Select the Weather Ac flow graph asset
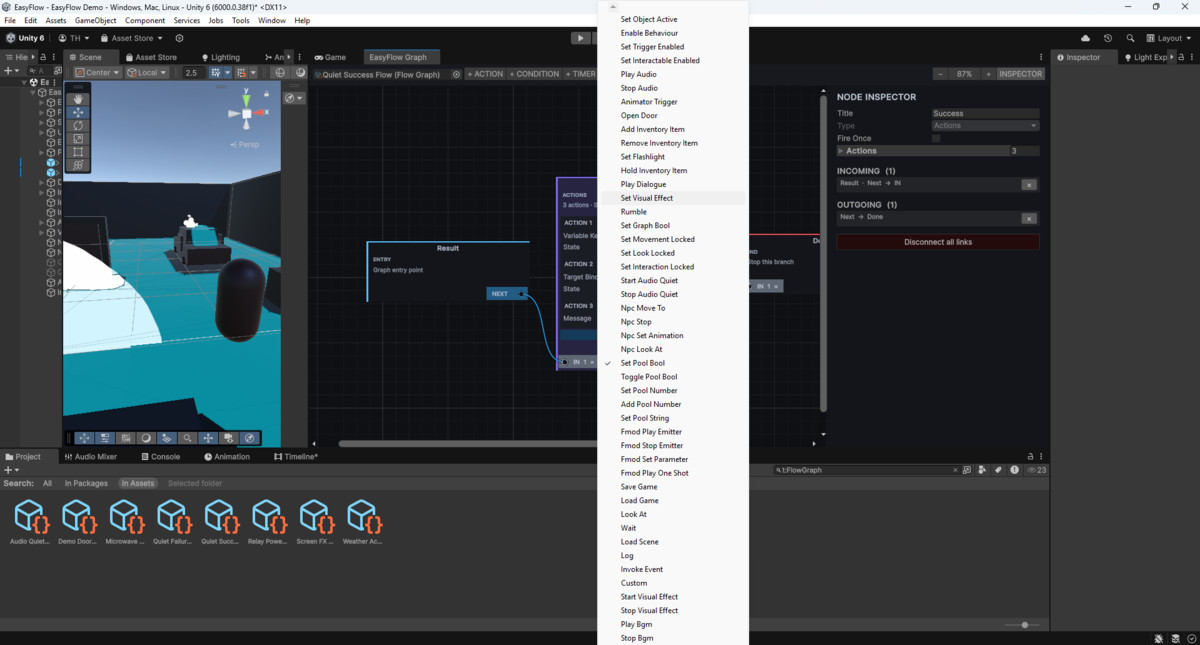Image resolution: width=1200 pixels, height=645 pixels. (x=362, y=522)
